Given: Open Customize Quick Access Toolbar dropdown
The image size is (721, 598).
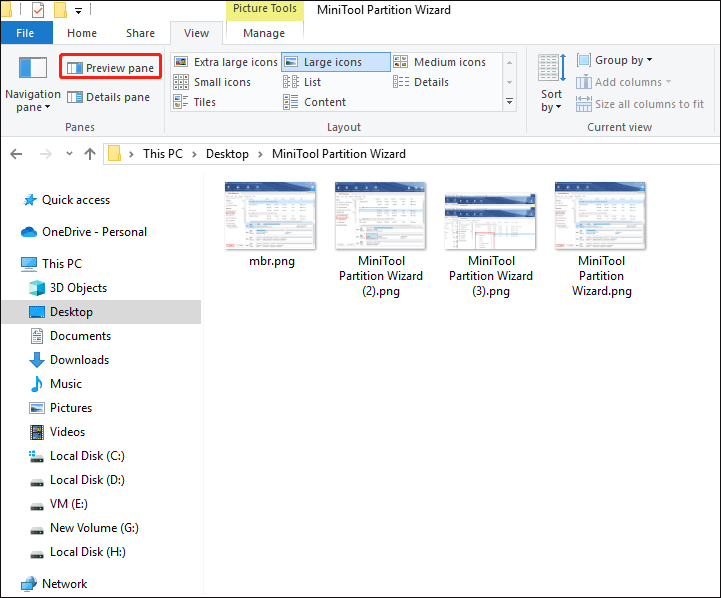Looking at the screenshot, I should pos(79,11).
